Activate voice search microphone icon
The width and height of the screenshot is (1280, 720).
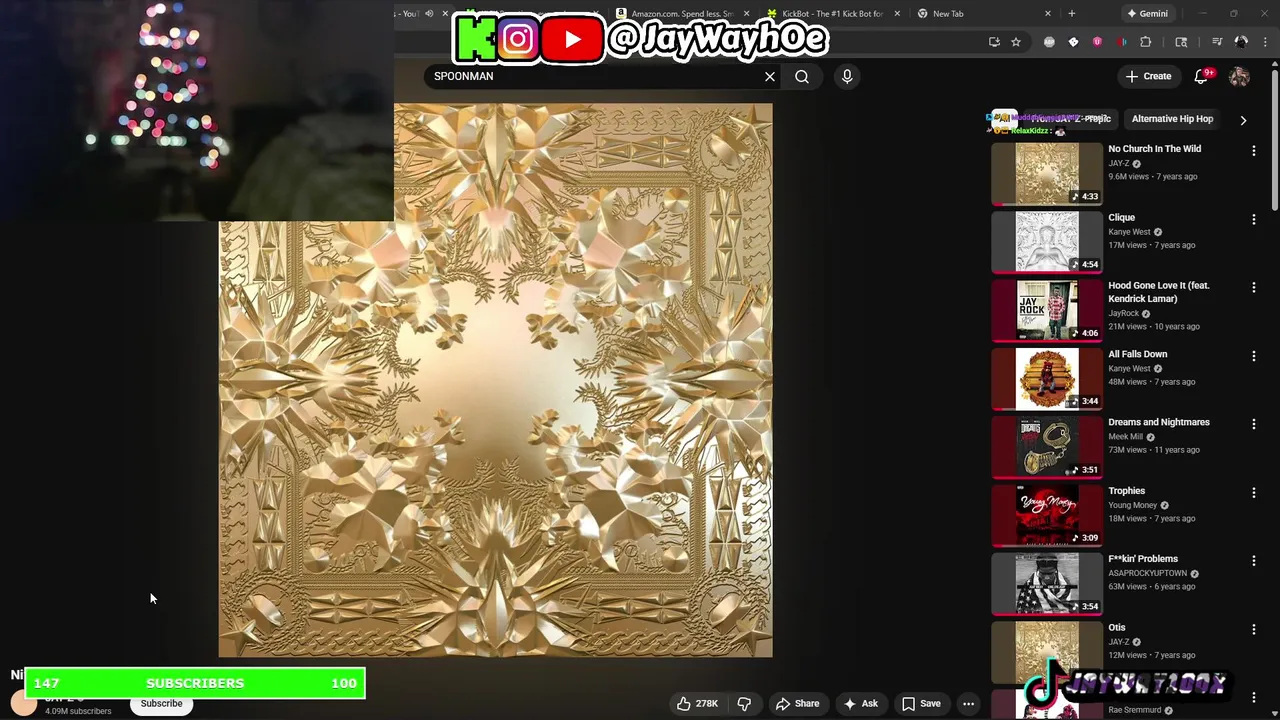pyautogui.click(x=847, y=76)
